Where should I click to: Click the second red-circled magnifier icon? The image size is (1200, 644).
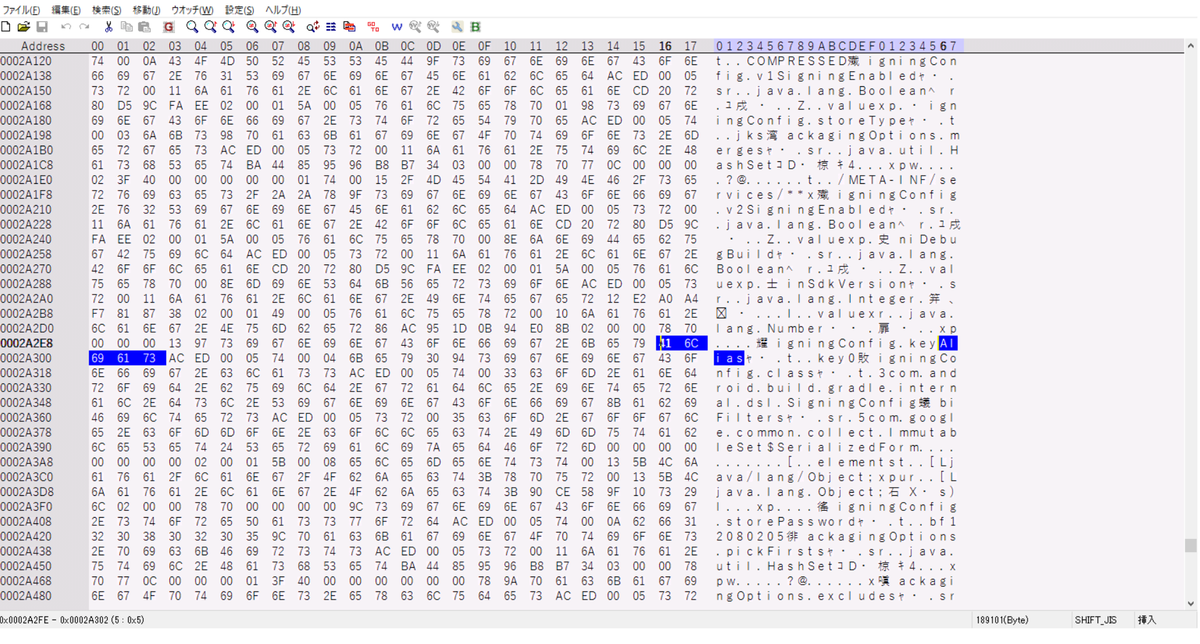point(270,27)
